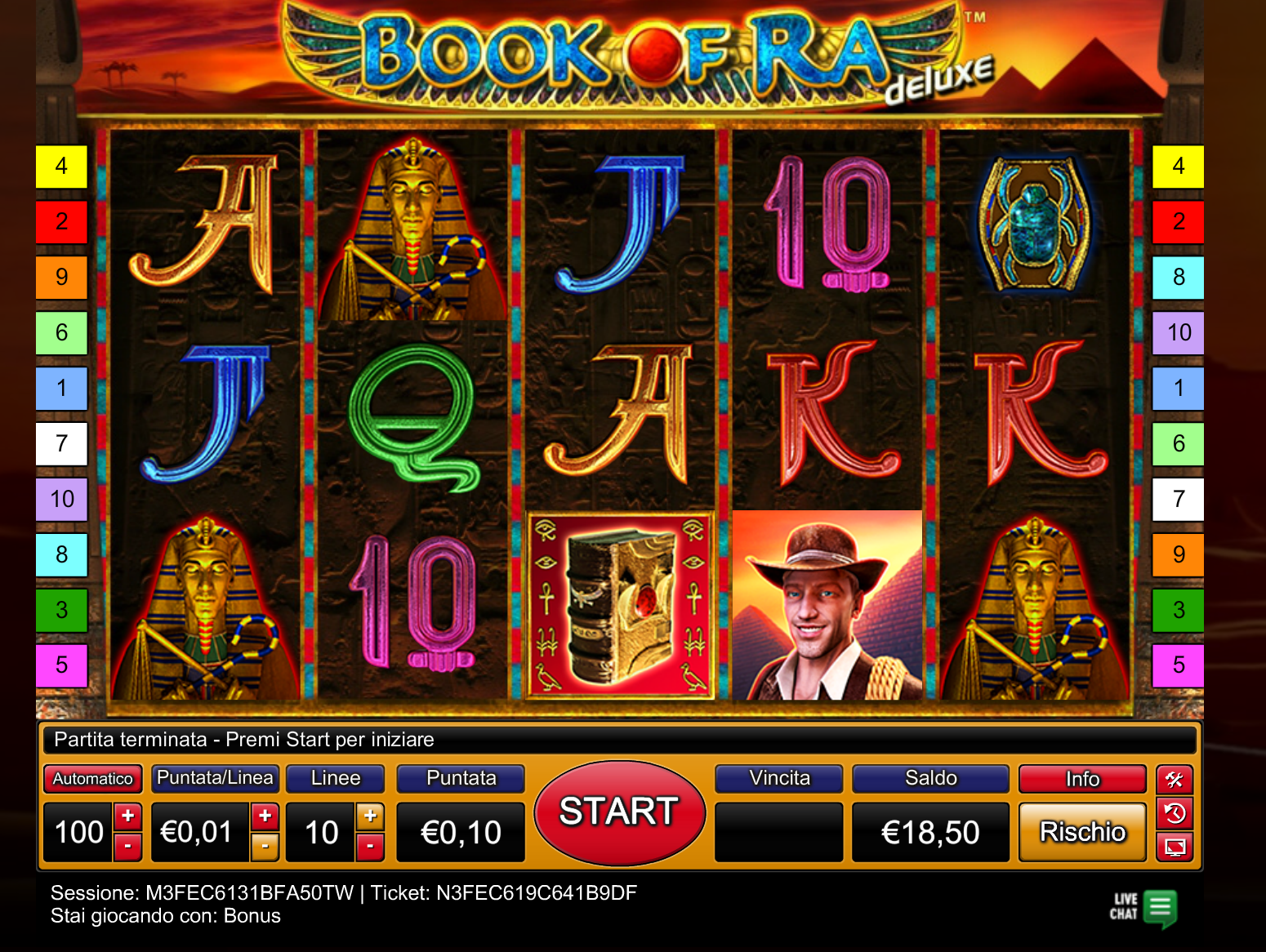Click the Book of Ra symbol on reel three
1266x952 pixels.
point(621,606)
